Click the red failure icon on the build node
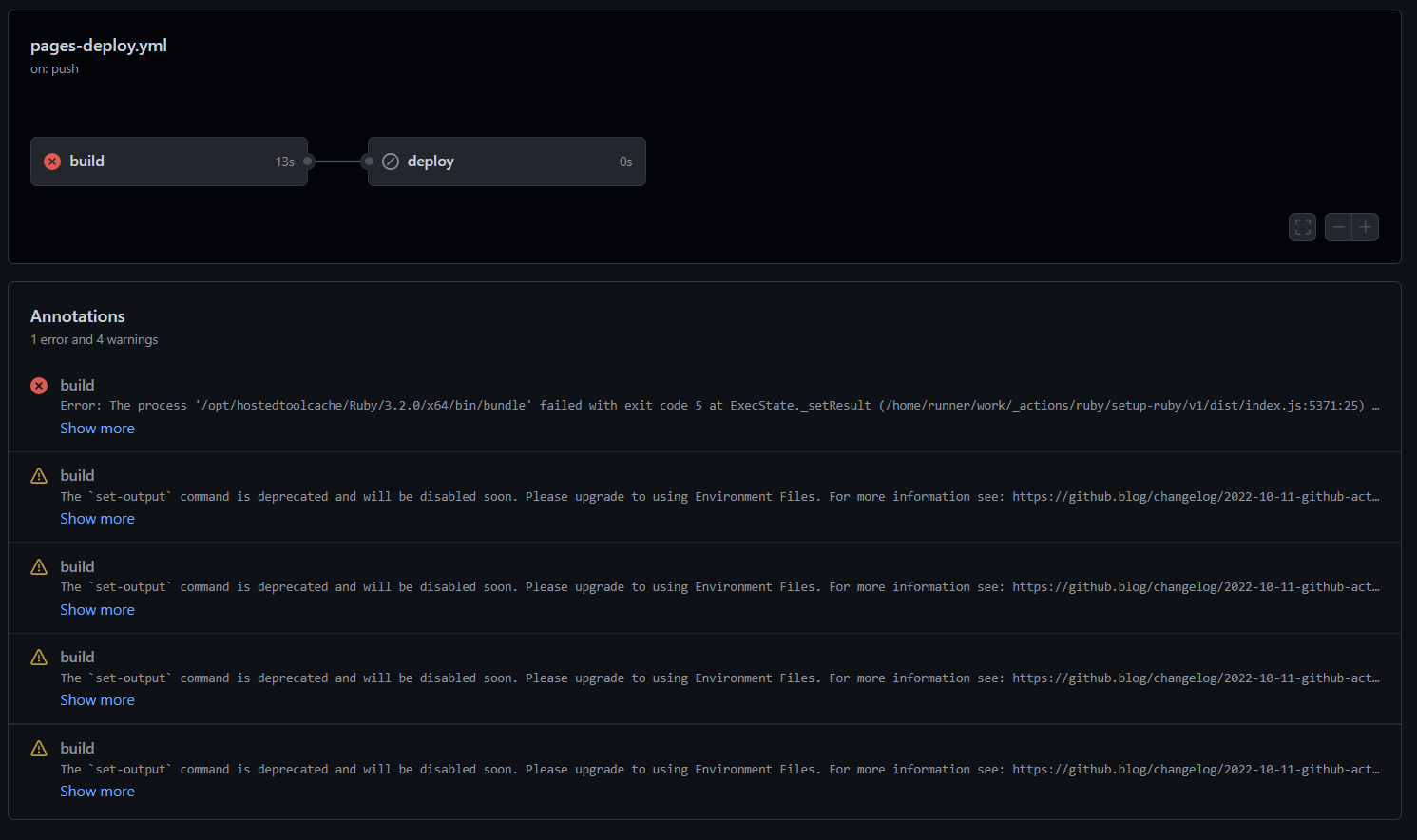Viewport: 1417px width, 840px height. (51, 161)
